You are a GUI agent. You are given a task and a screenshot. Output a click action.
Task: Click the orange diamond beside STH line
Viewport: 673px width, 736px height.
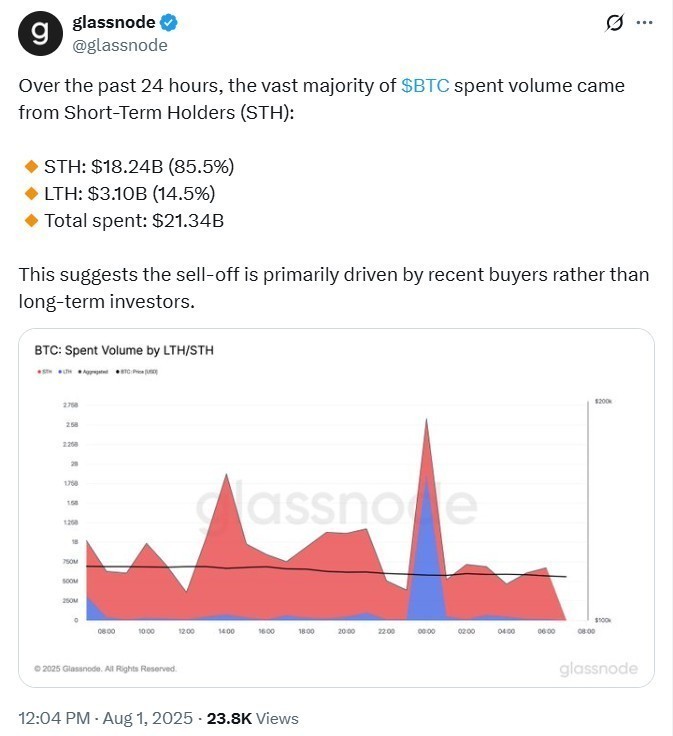[28, 166]
